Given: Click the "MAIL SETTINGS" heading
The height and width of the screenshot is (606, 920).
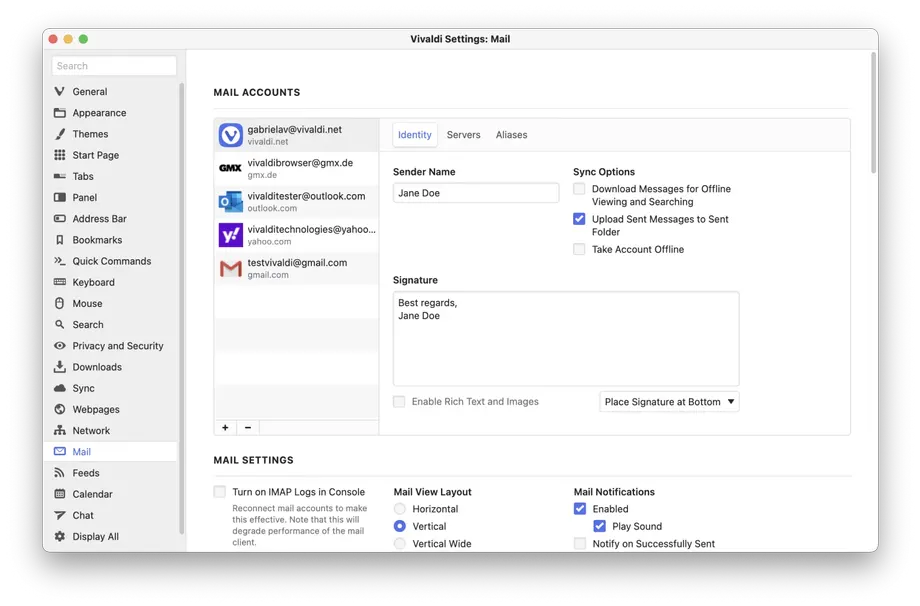Looking at the screenshot, I should [x=253, y=460].
